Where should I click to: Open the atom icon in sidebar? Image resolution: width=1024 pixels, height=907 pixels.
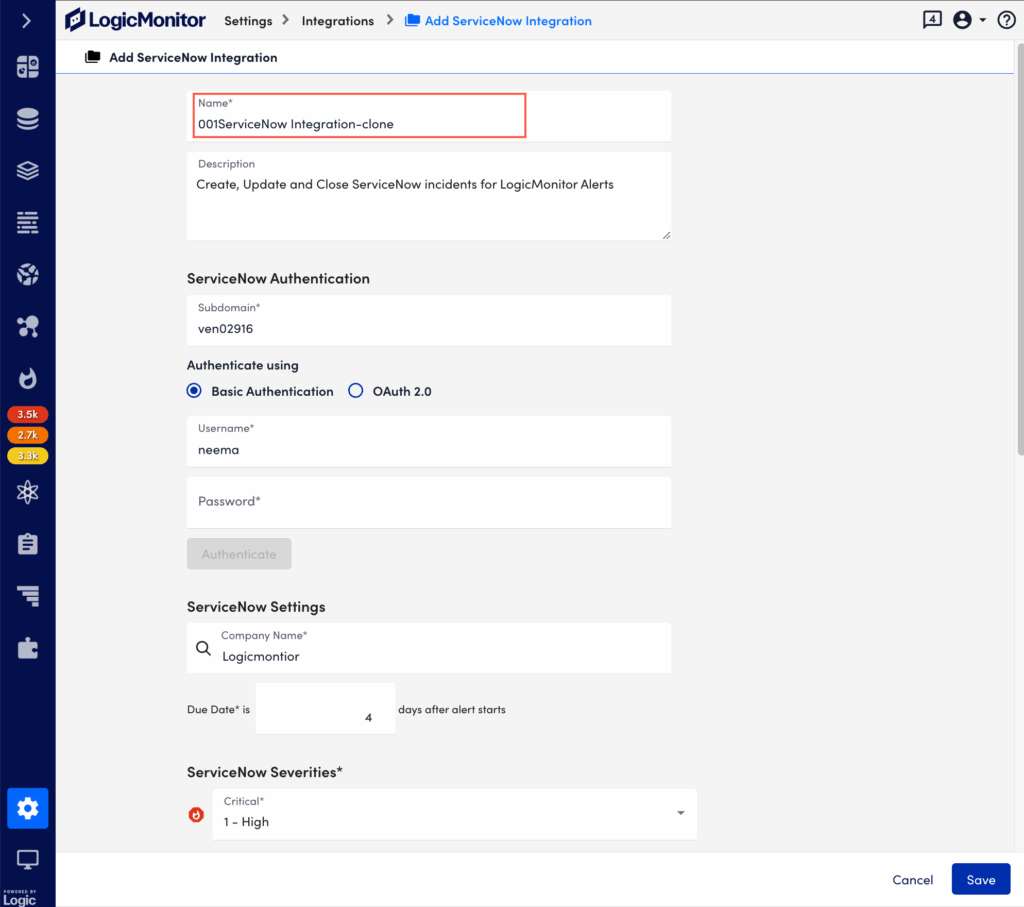coord(27,492)
